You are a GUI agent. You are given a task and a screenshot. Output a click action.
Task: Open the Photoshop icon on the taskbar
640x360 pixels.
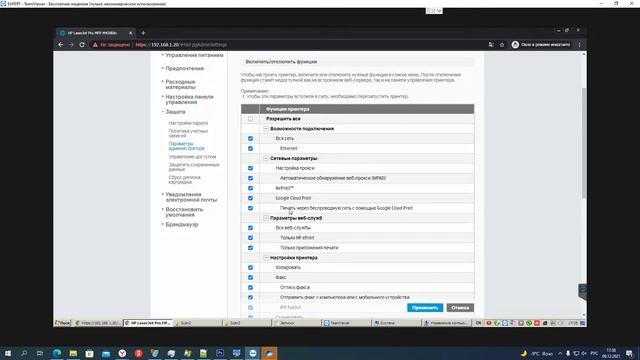click(x=220, y=353)
